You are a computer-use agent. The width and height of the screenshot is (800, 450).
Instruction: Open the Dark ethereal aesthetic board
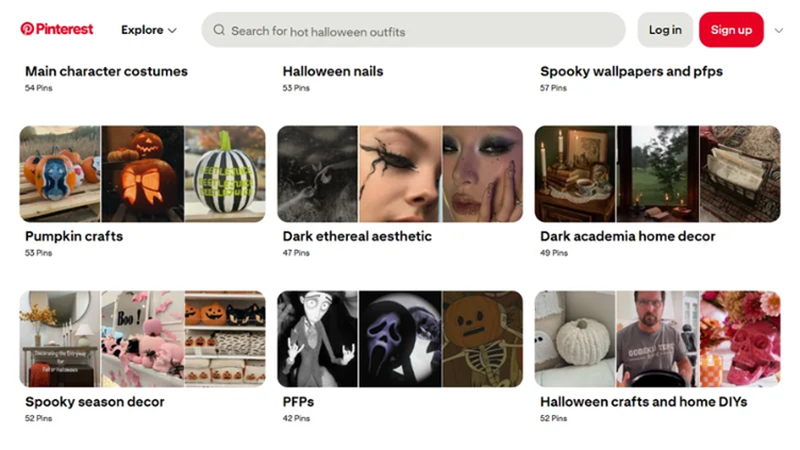tap(357, 236)
